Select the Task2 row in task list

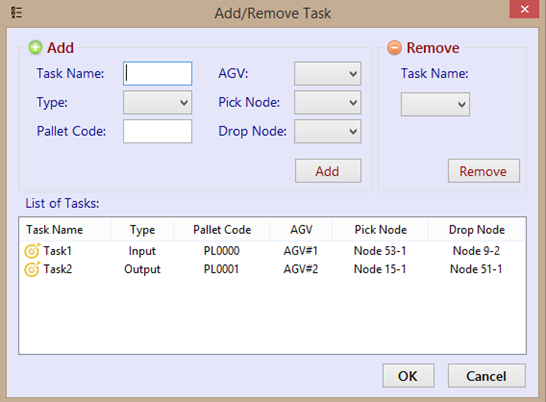tap(272, 269)
